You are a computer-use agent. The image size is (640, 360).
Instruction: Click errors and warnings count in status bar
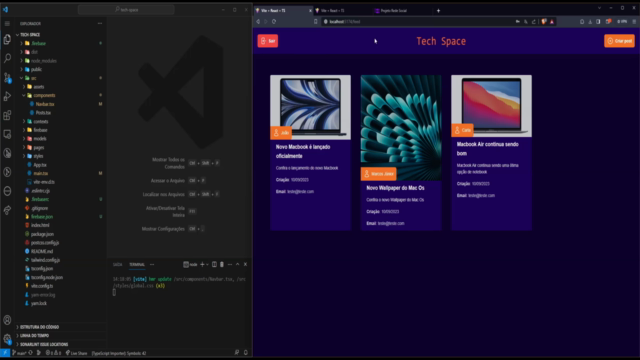click(x=53, y=353)
